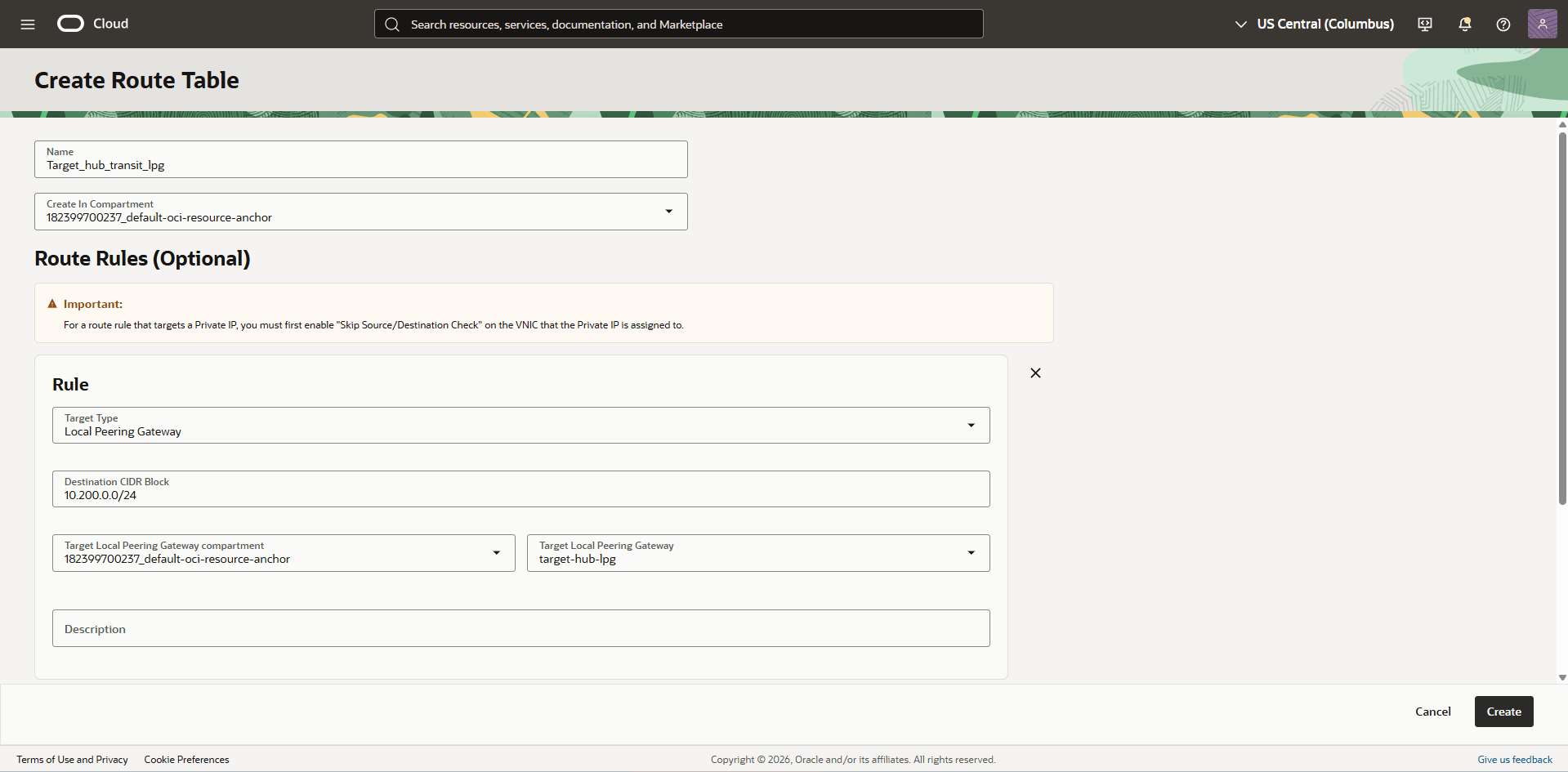The width and height of the screenshot is (1568, 772).
Task: Open the hamburger navigation menu
Action: coord(28,25)
